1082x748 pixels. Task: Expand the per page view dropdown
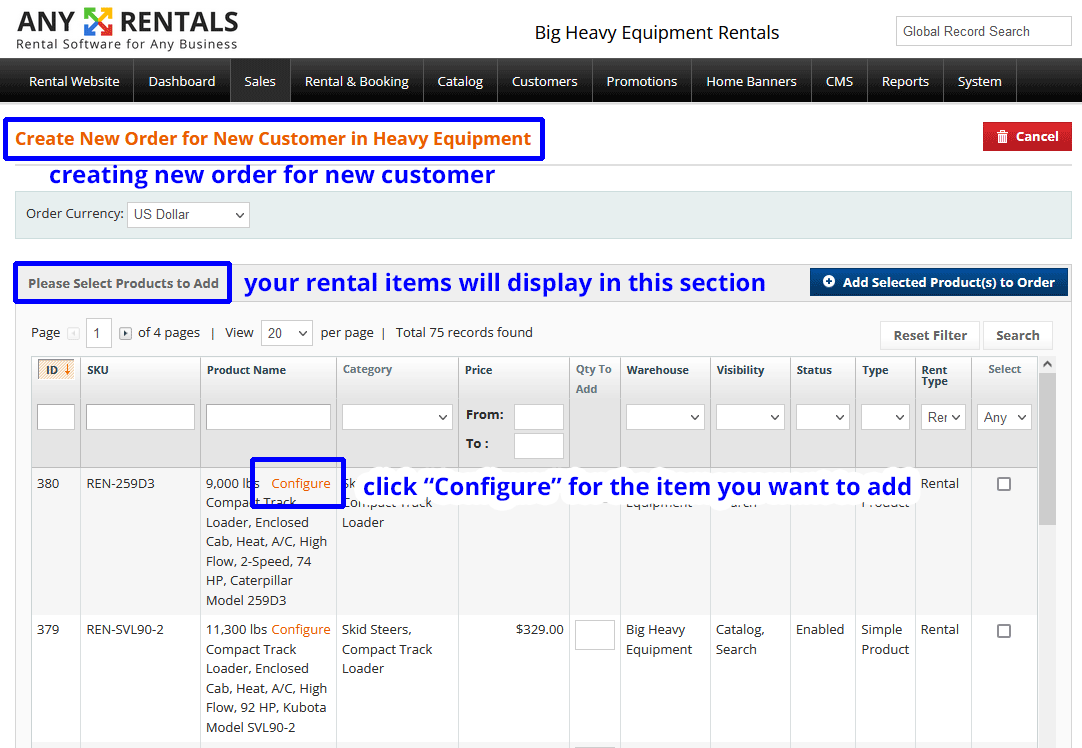[286, 333]
